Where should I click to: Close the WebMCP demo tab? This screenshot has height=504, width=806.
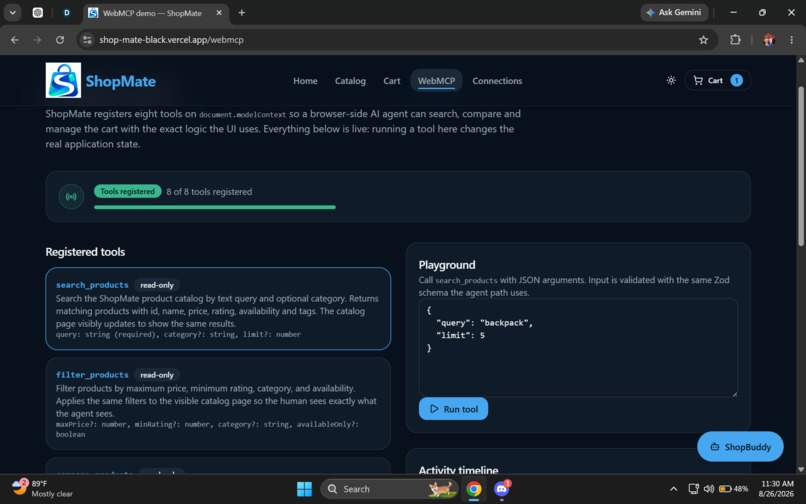coord(219,13)
